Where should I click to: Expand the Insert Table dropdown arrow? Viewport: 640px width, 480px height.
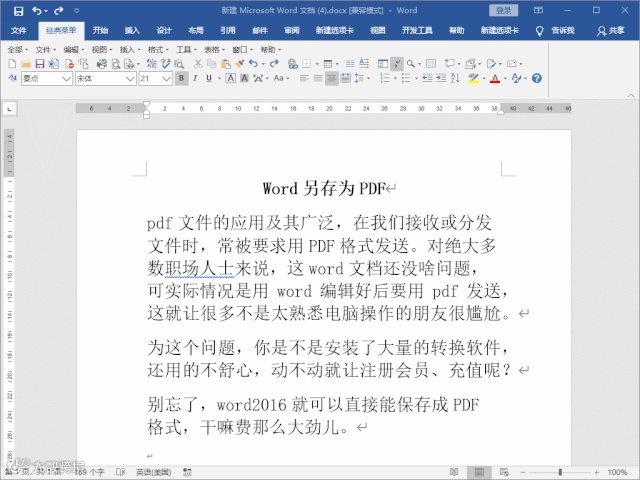[x=337, y=64]
